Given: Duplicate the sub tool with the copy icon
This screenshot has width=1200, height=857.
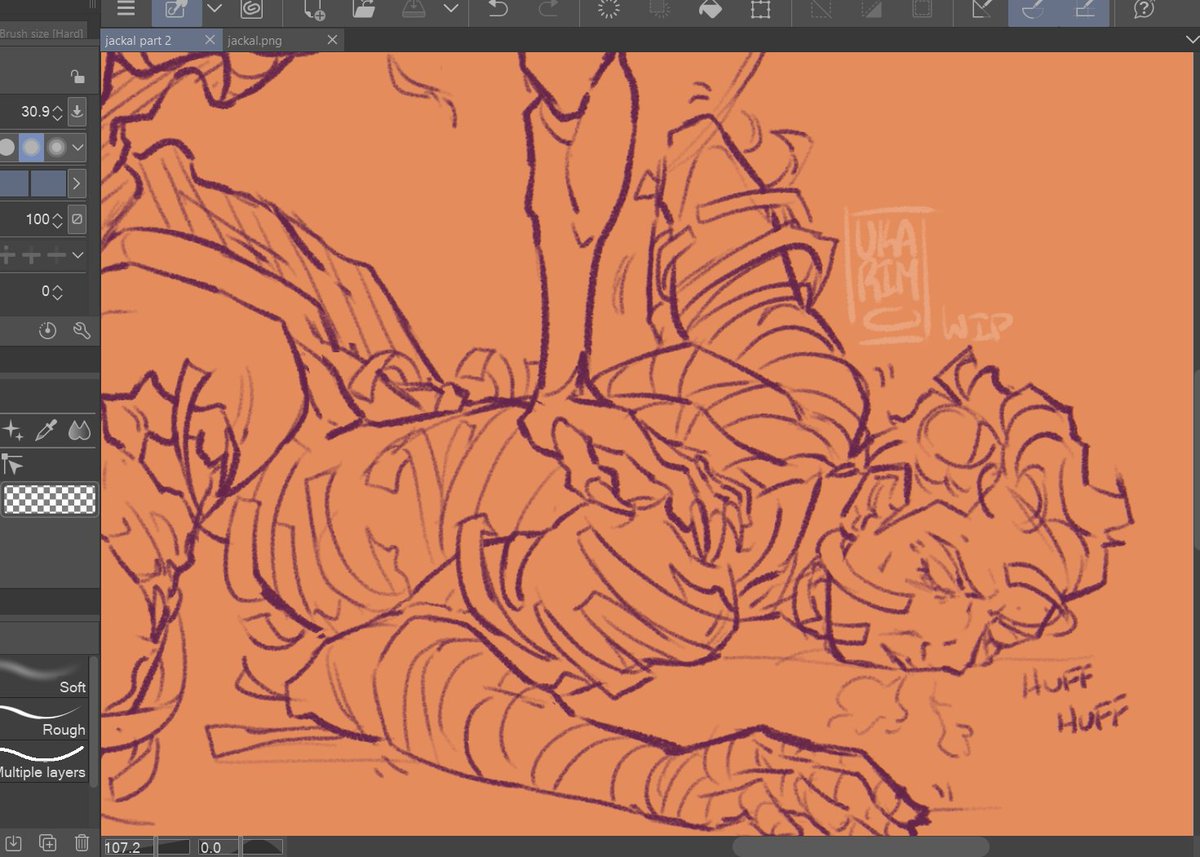Looking at the screenshot, I should coord(47,845).
